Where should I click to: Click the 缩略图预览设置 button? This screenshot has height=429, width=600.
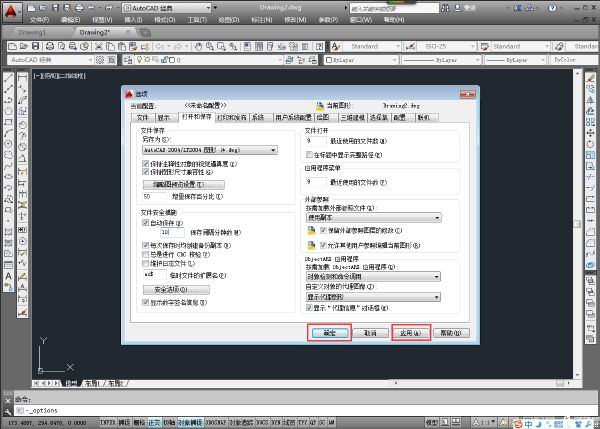click(184, 184)
